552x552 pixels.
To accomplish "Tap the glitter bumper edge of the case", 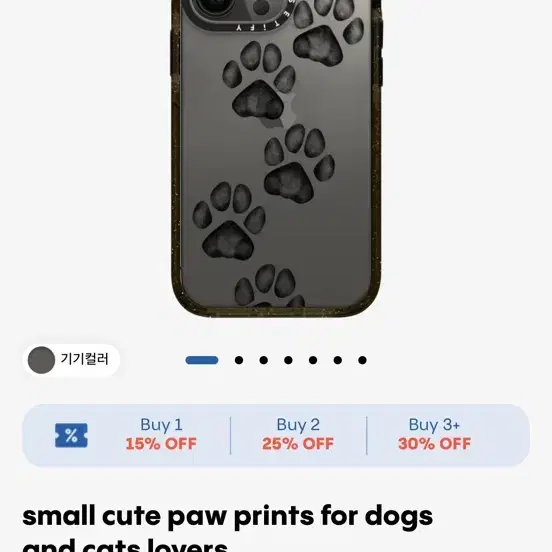I will click(x=376, y=158).
